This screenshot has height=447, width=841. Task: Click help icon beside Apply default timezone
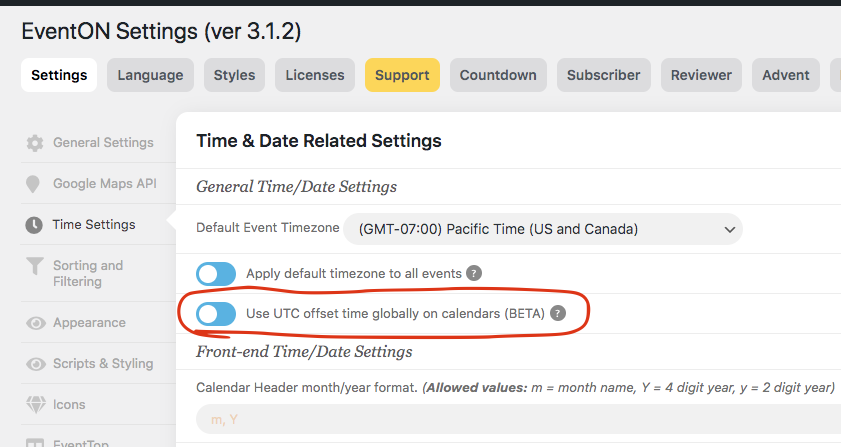[474, 273]
